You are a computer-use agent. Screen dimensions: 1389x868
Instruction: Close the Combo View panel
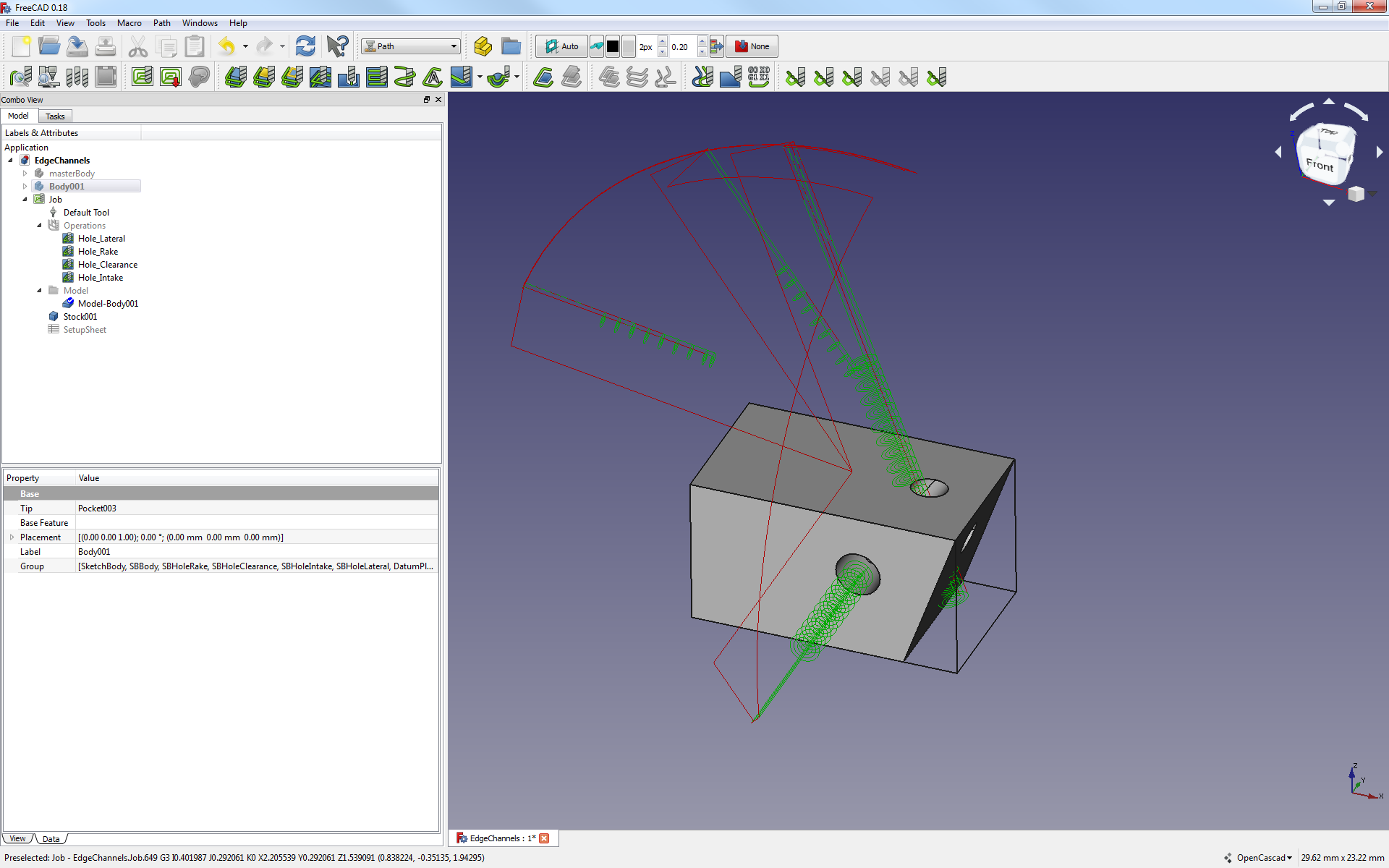click(x=438, y=100)
